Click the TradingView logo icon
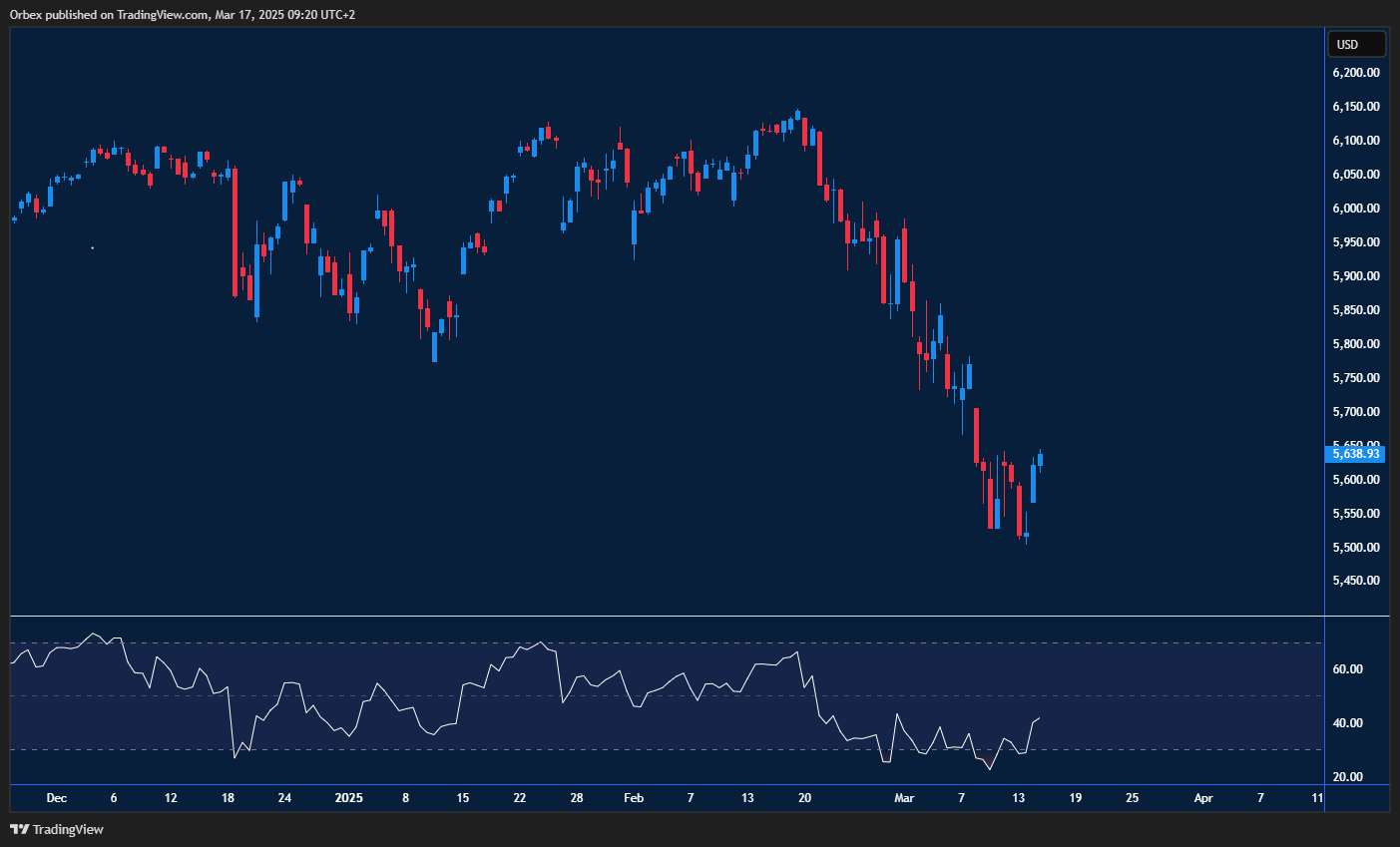The width and height of the screenshot is (1400, 847). click(x=18, y=829)
